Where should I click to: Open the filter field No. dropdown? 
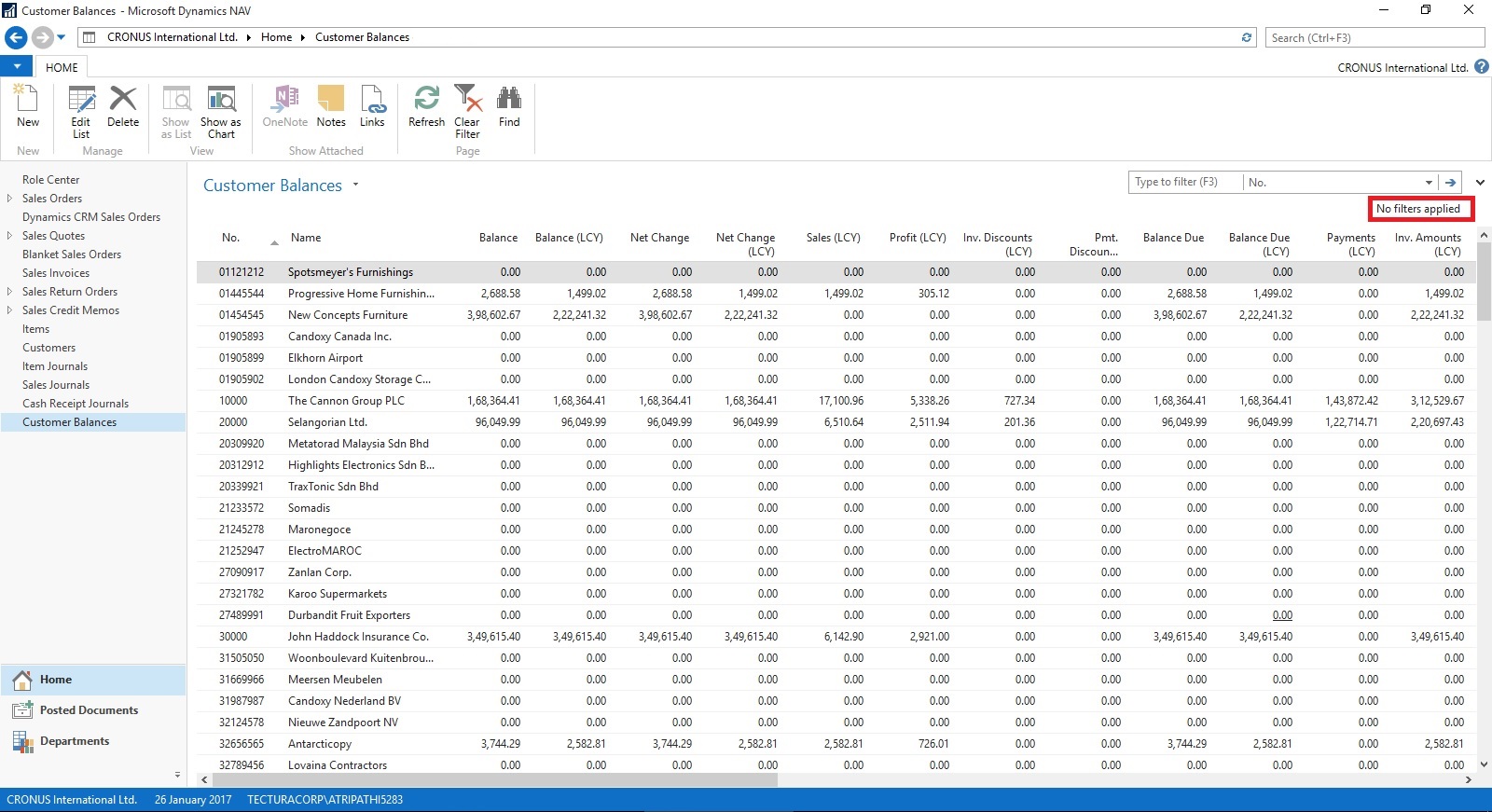click(x=1429, y=183)
